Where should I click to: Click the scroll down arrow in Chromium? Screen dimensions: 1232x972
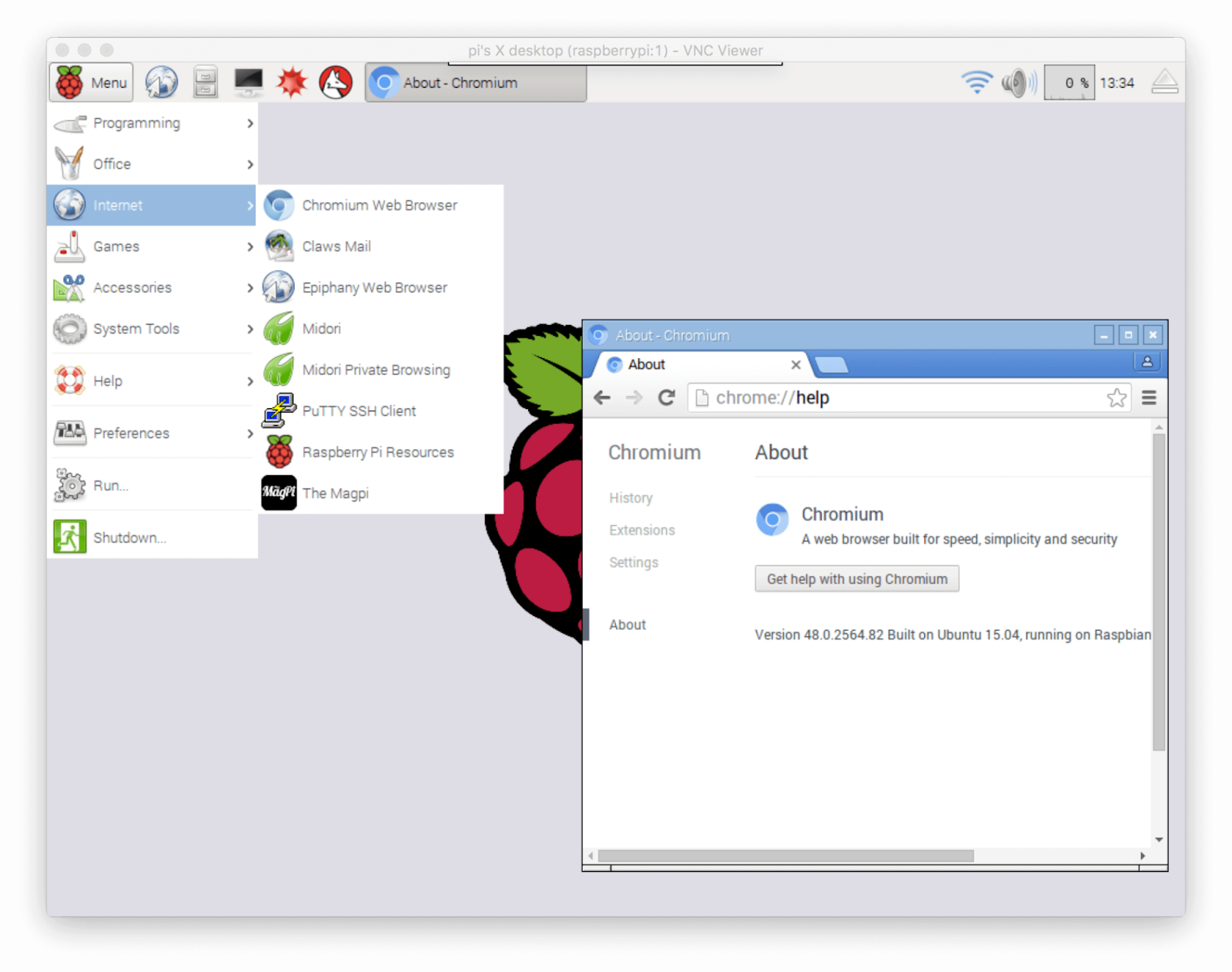point(1159,840)
